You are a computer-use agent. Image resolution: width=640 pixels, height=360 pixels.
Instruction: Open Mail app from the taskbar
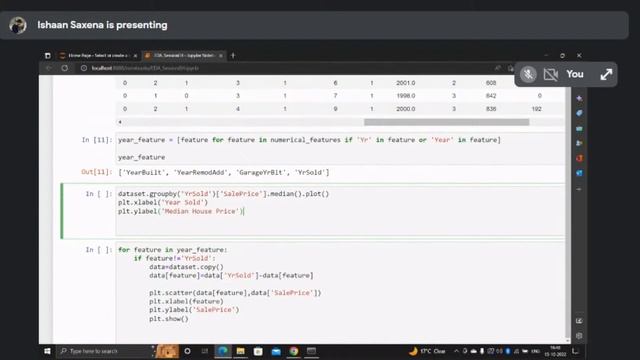[276, 351]
